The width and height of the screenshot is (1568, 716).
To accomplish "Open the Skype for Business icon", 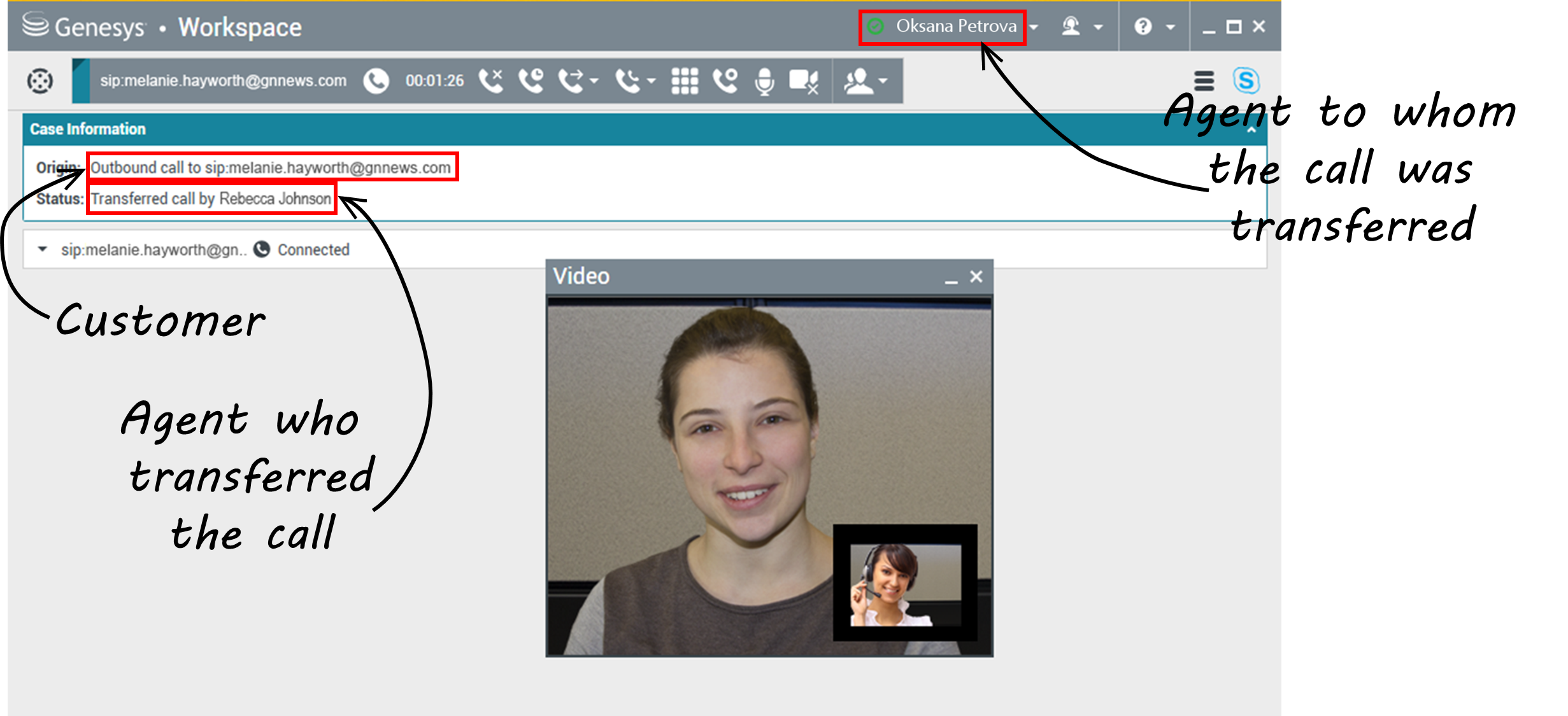I will [x=1245, y=81].
